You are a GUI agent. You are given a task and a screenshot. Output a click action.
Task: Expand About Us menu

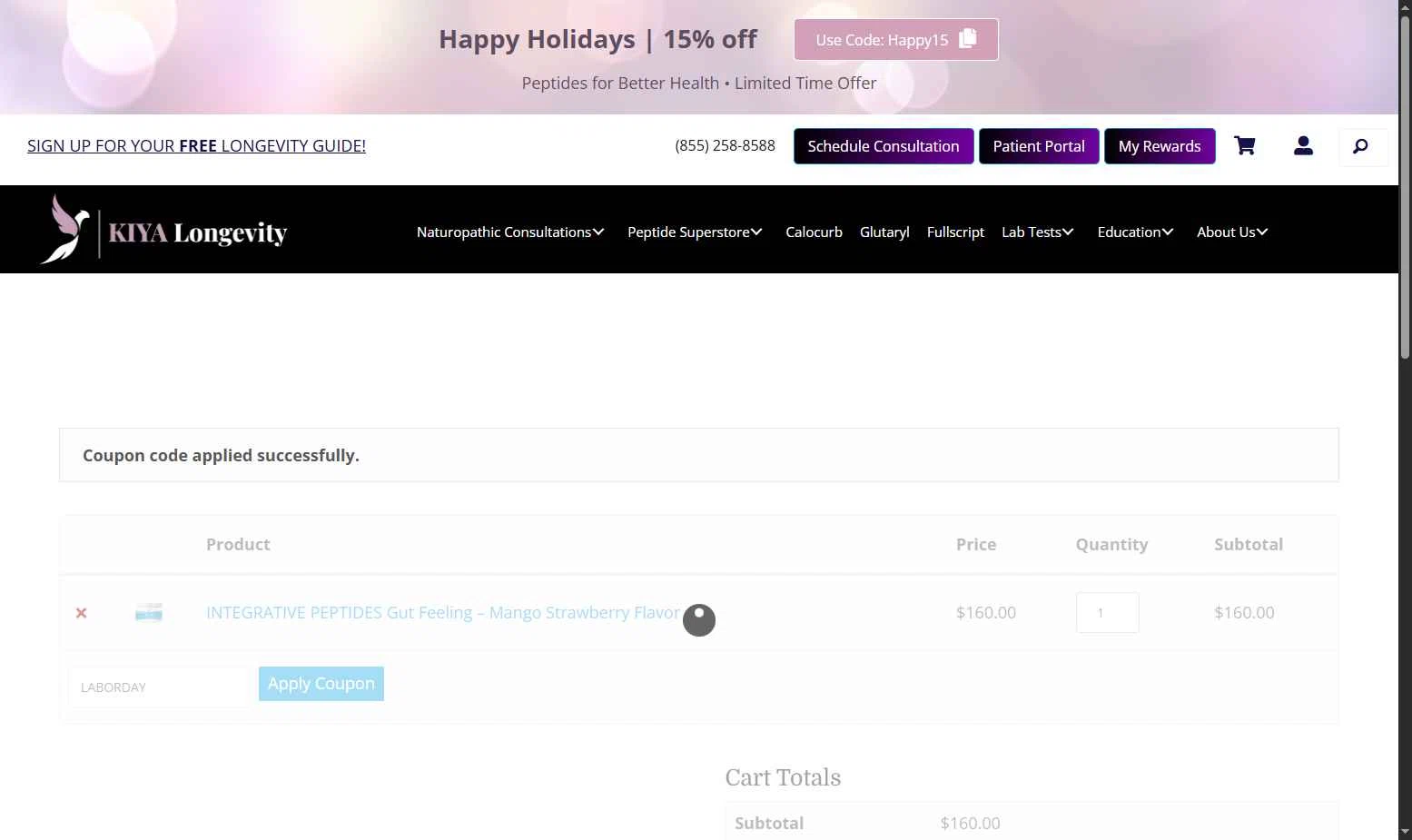(1232, 232)
